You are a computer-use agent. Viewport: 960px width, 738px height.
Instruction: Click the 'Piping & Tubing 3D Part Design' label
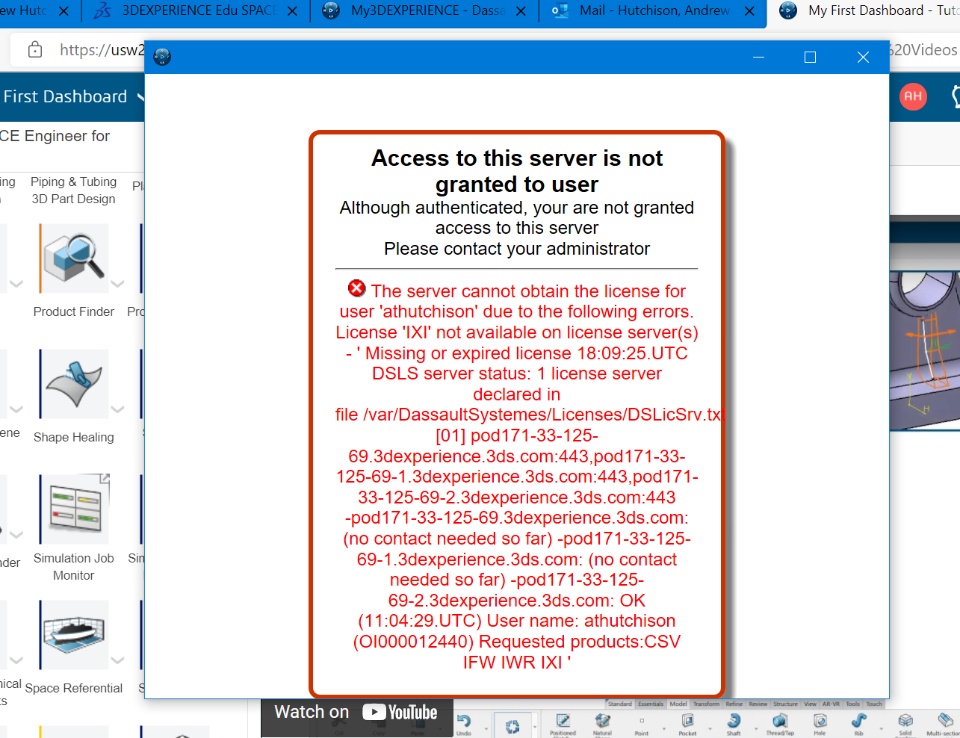click(x=73, y=190)
